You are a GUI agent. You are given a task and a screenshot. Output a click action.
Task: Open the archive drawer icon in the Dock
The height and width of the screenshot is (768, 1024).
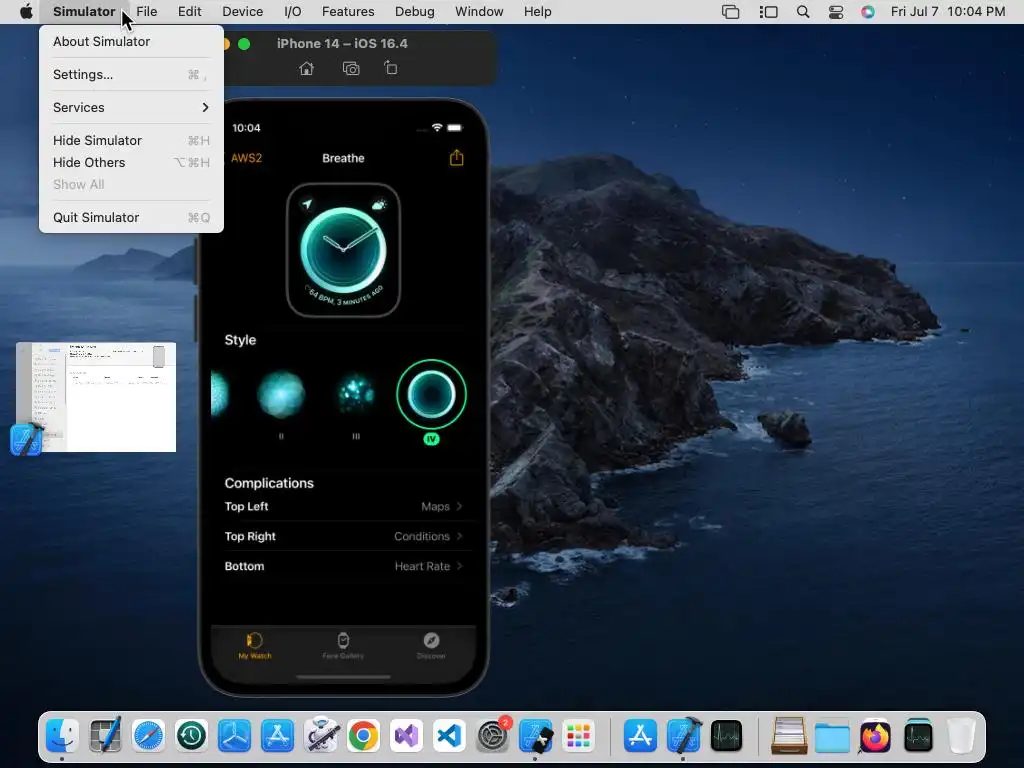pos(789,736)
